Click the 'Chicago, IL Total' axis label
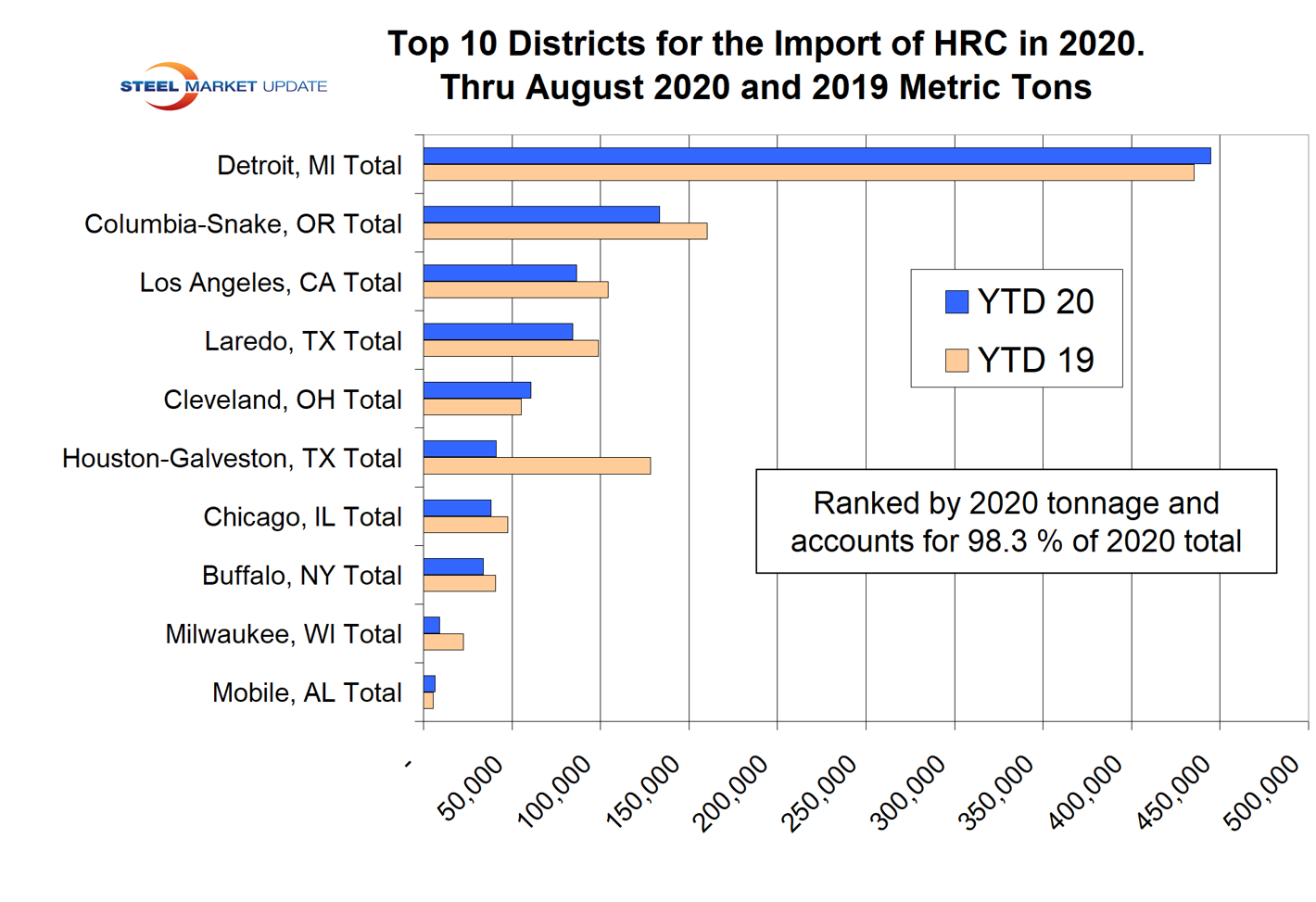The height and width of the screenshot is (902, 1316). click(x=302, y=516)
